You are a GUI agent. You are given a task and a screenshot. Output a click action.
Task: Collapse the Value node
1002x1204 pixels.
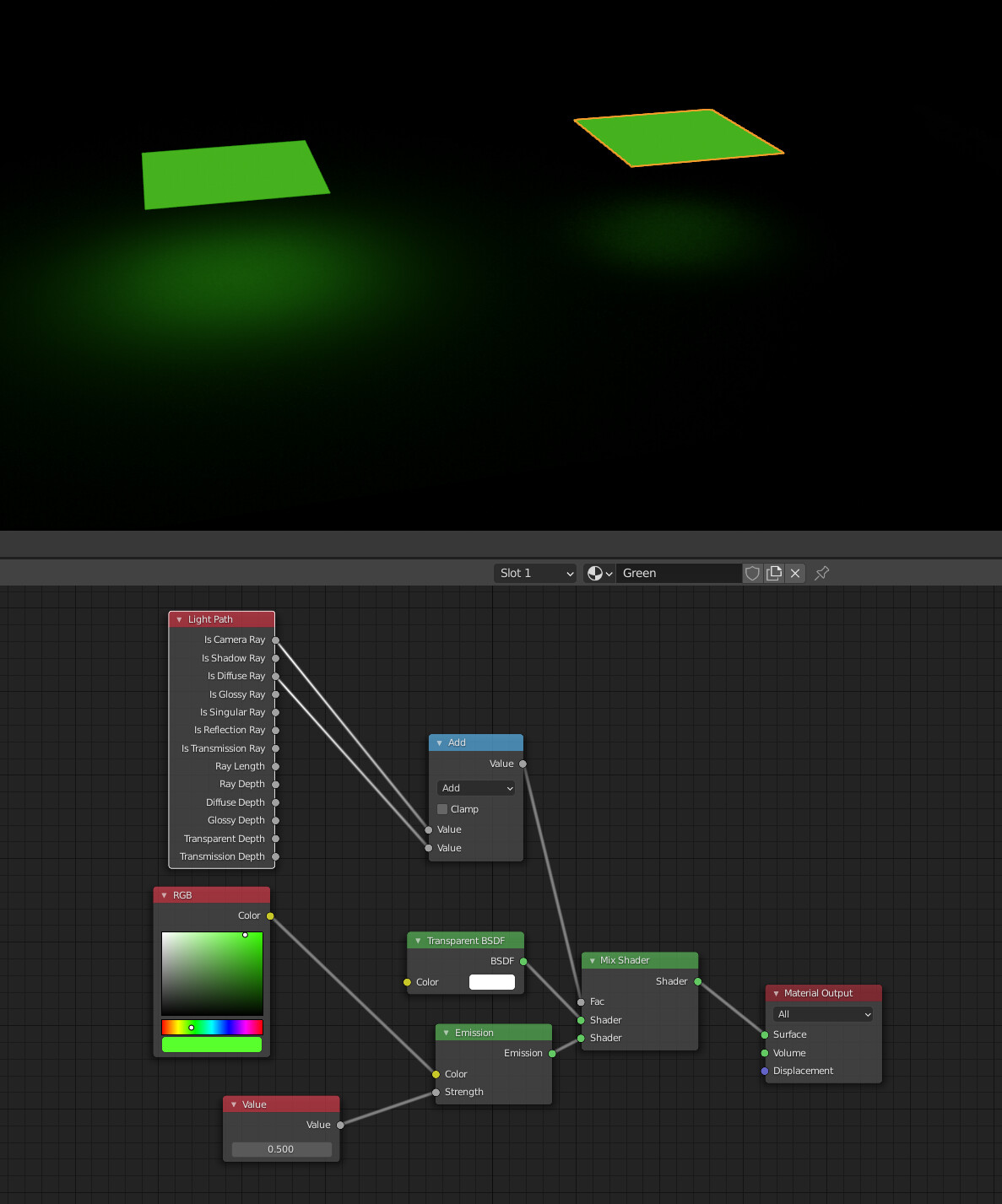[x=234, y=1104]
